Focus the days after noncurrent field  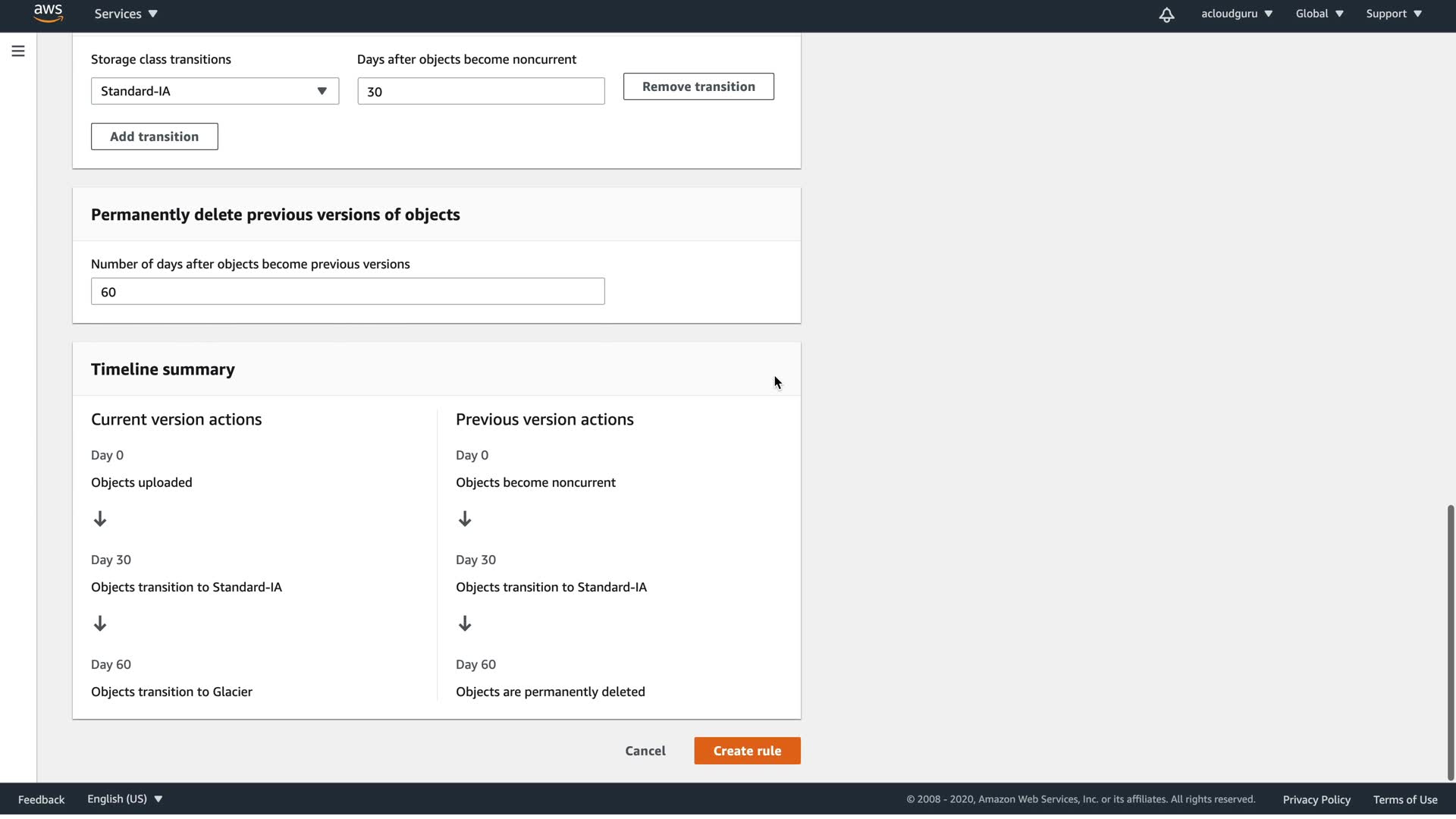(x=481, y=91)
